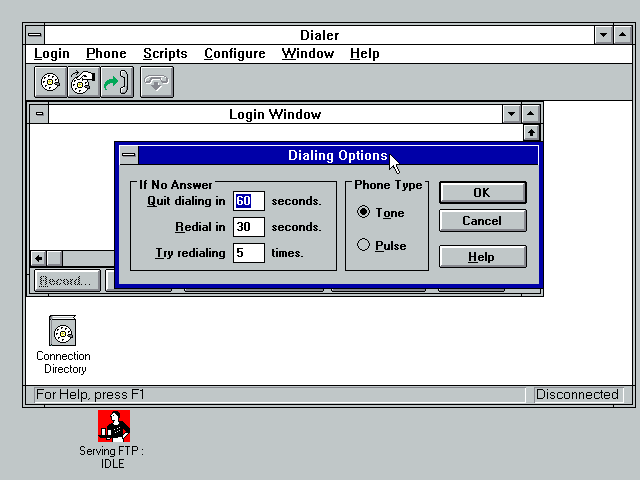Open the Connection Directory minimized icon
Image resolution: width=640 pixels, height=480 pixels.
coord(63,344)
